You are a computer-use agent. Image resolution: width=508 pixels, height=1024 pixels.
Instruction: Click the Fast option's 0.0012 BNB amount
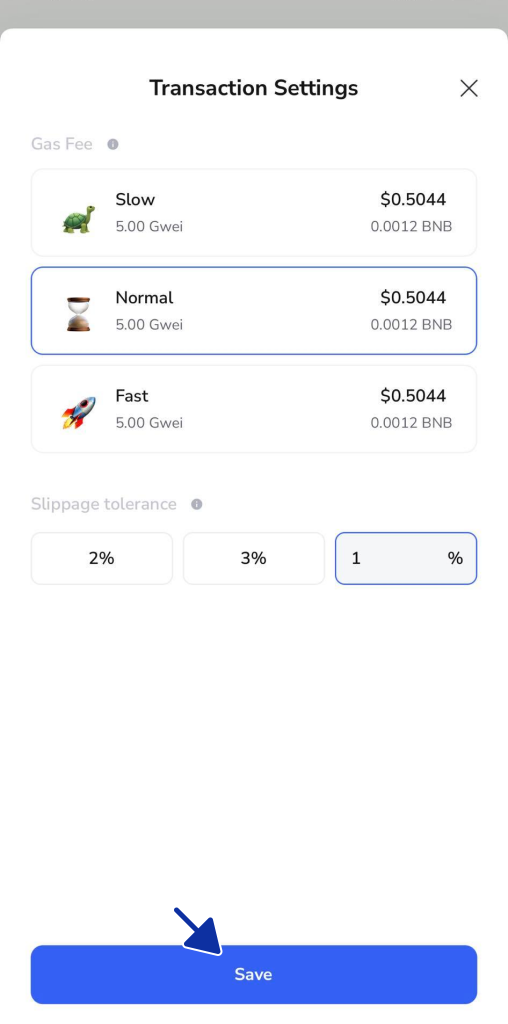tap(411, 423)
